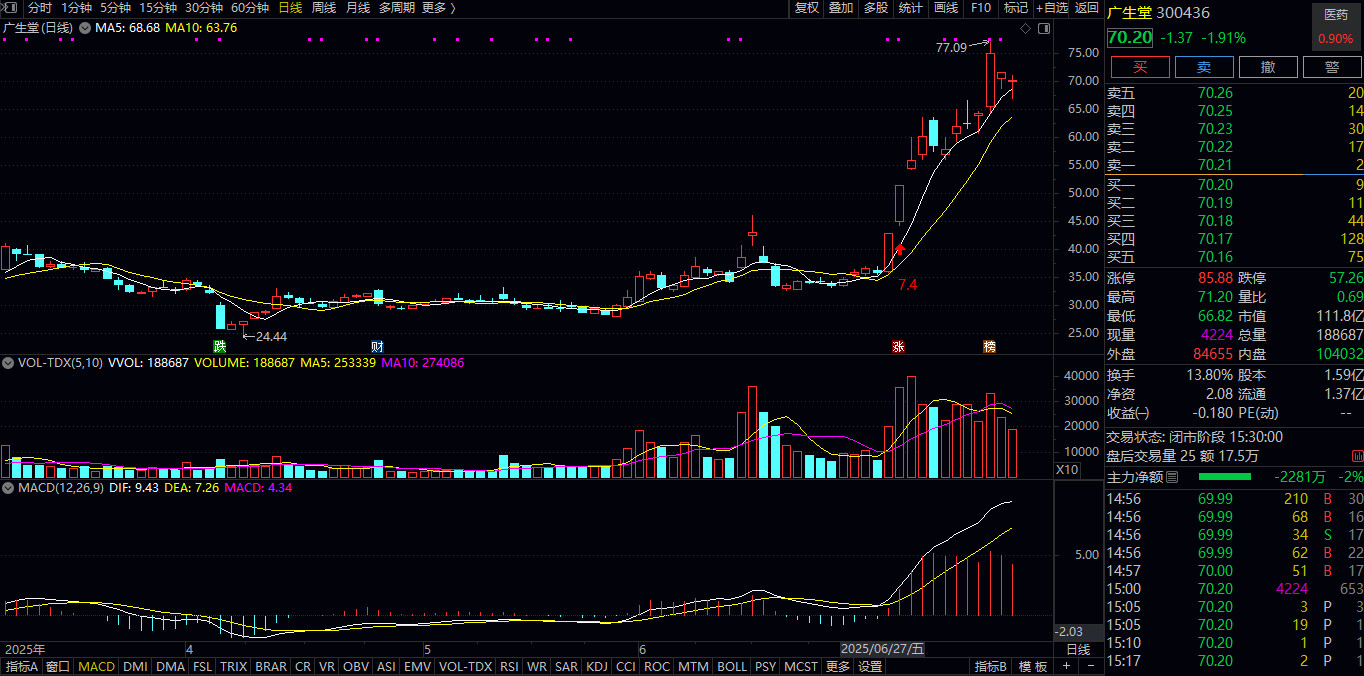
Task: Click the green '跌' event marker
Action: coord(219,347)
